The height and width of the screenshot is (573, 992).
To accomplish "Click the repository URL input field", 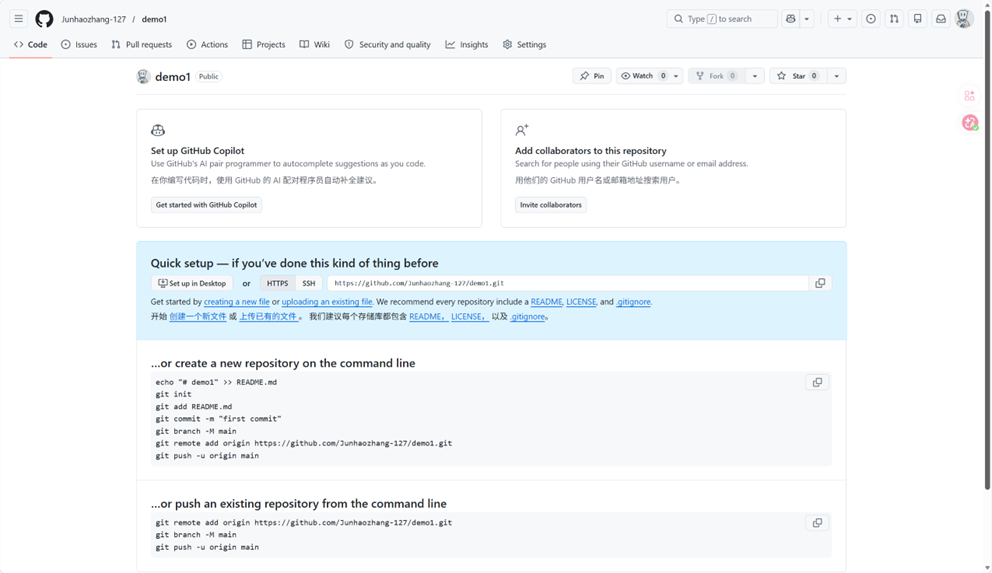I will [567, 283].
